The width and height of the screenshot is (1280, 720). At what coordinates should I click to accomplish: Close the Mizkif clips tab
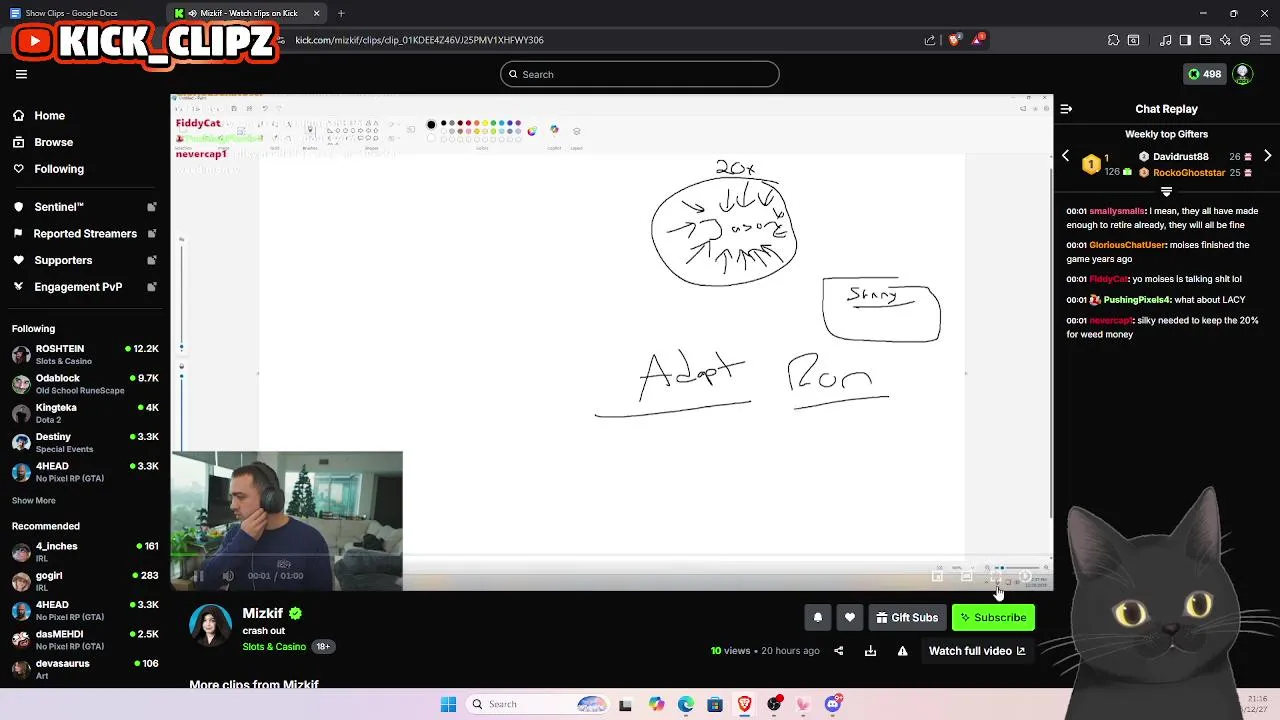(x=317, y=13)
